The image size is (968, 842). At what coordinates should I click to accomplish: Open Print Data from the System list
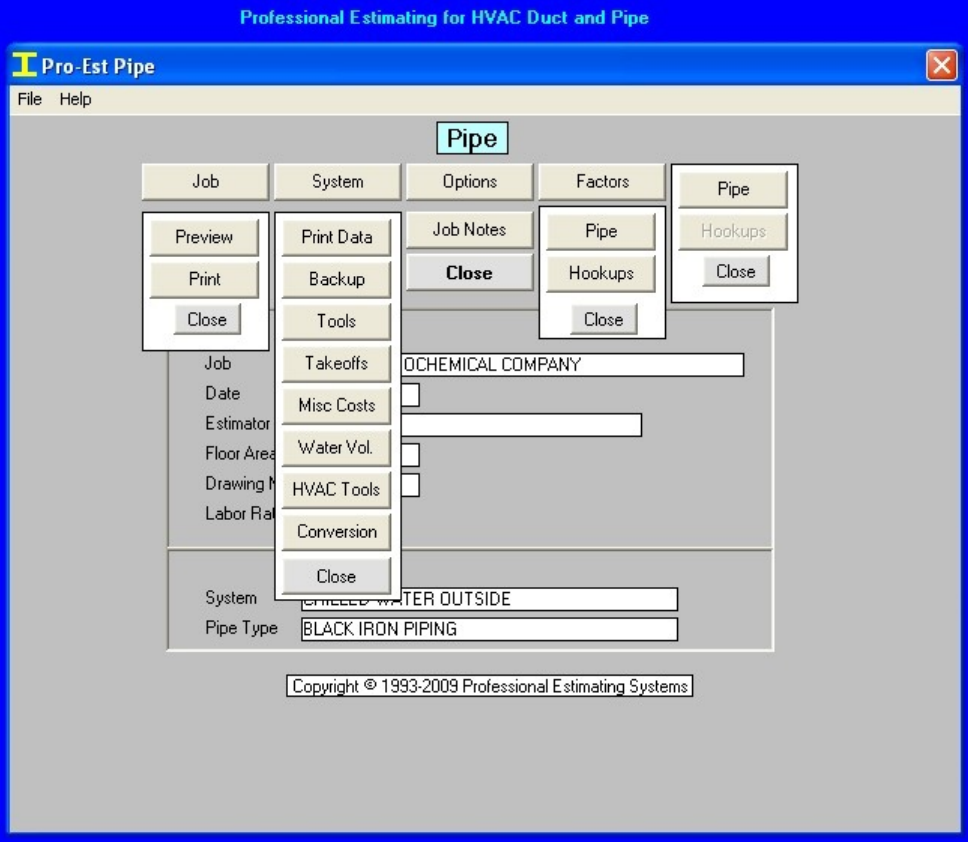click(x=336, y=237)
